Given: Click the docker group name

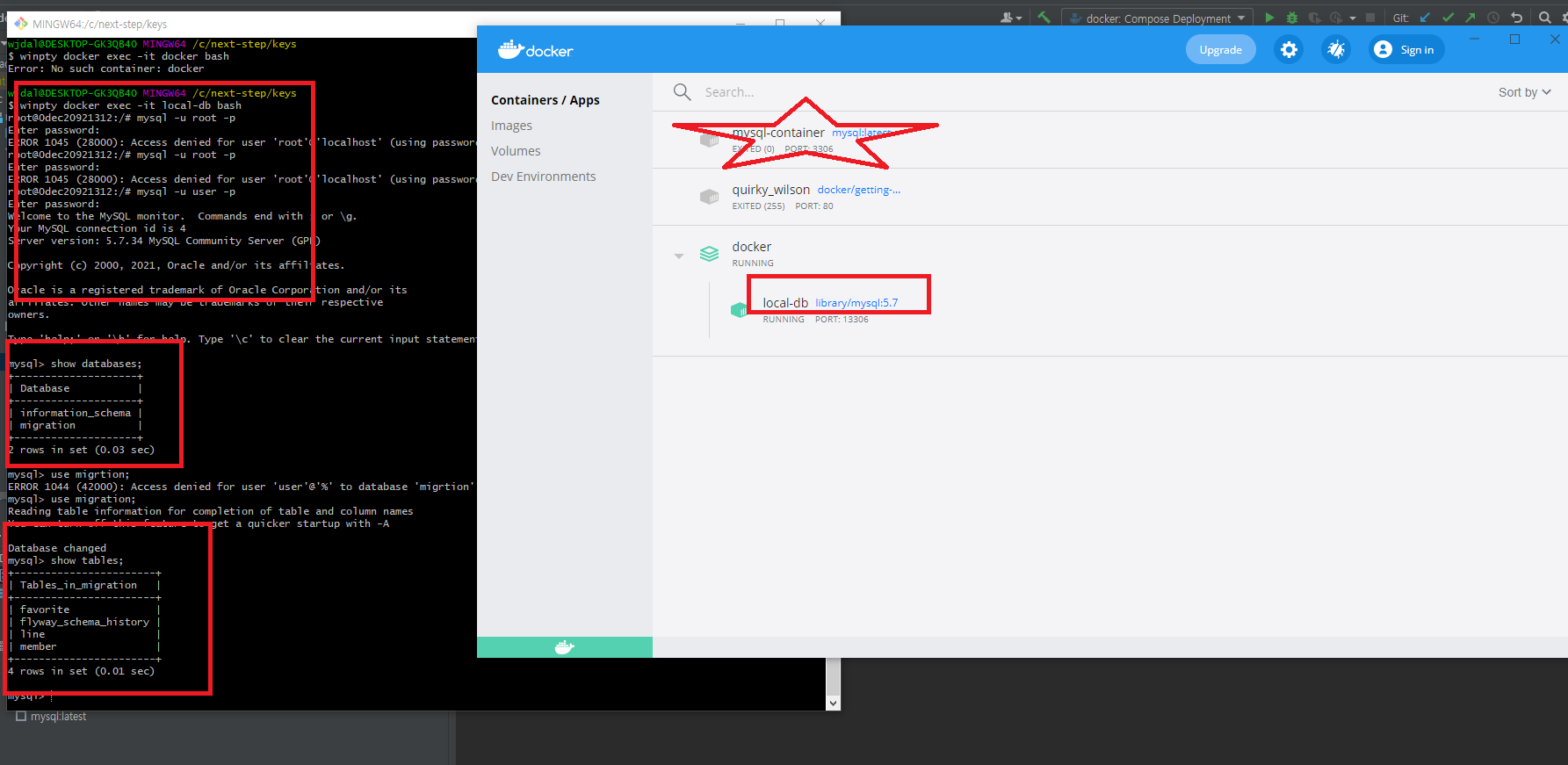Looking at the screenshot, I should 752,247.
